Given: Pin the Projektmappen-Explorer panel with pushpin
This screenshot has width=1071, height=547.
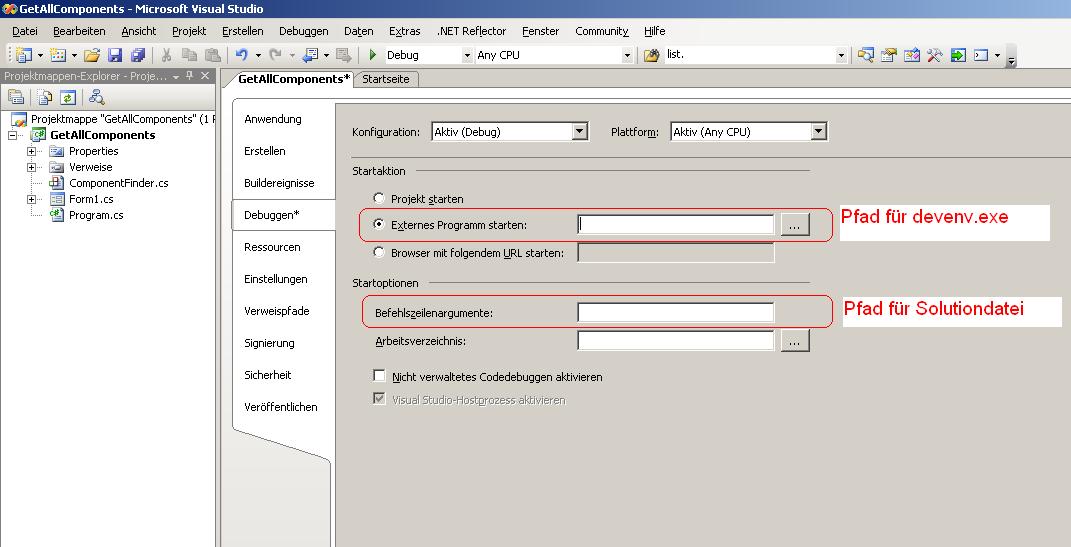Looking at the screenshot, I should click(x=190, y=76).
